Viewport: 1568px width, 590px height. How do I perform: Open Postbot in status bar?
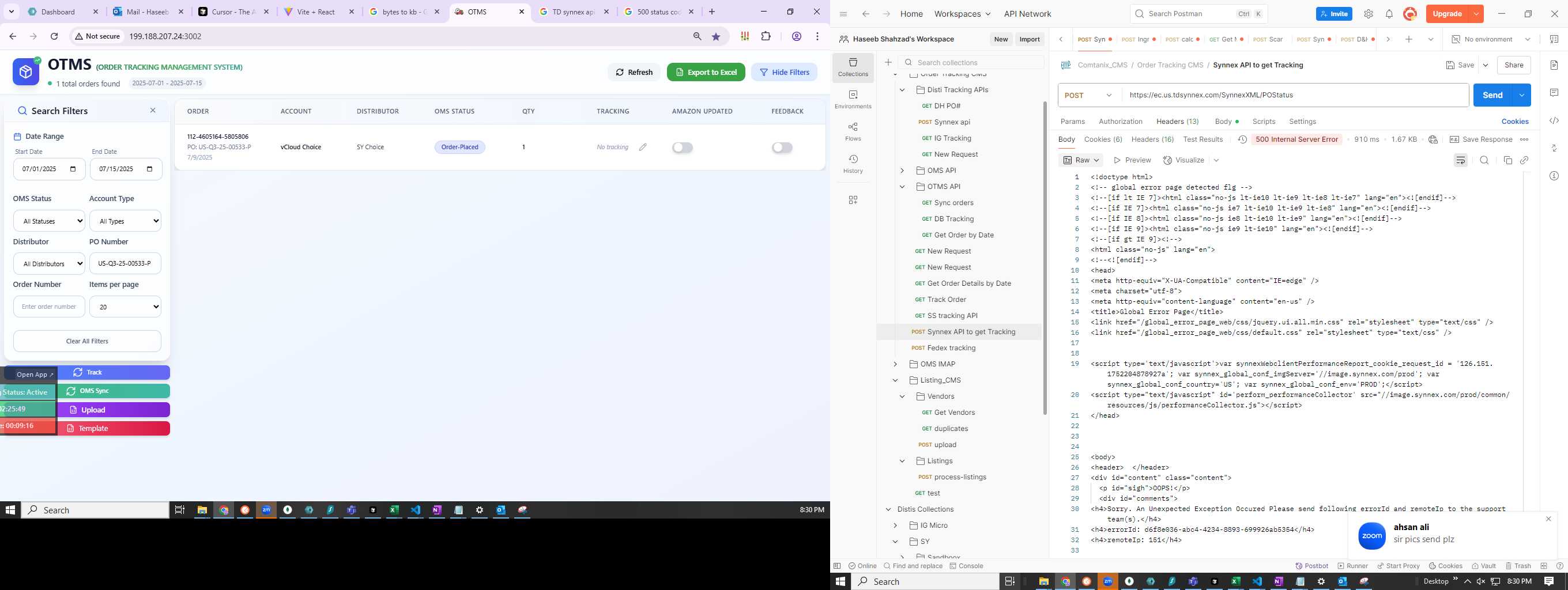pos(1311,566)
